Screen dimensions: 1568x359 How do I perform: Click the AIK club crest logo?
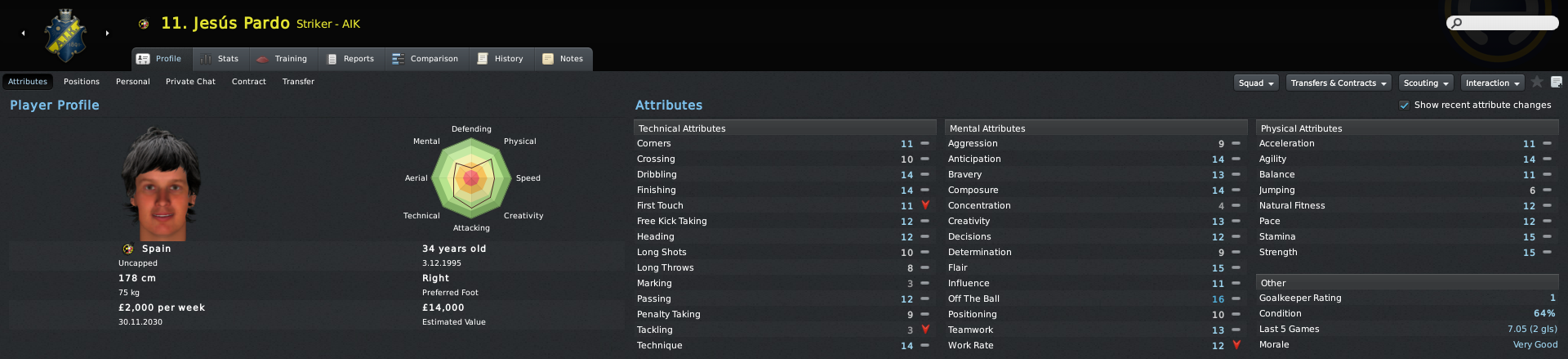tap(65, 35)
